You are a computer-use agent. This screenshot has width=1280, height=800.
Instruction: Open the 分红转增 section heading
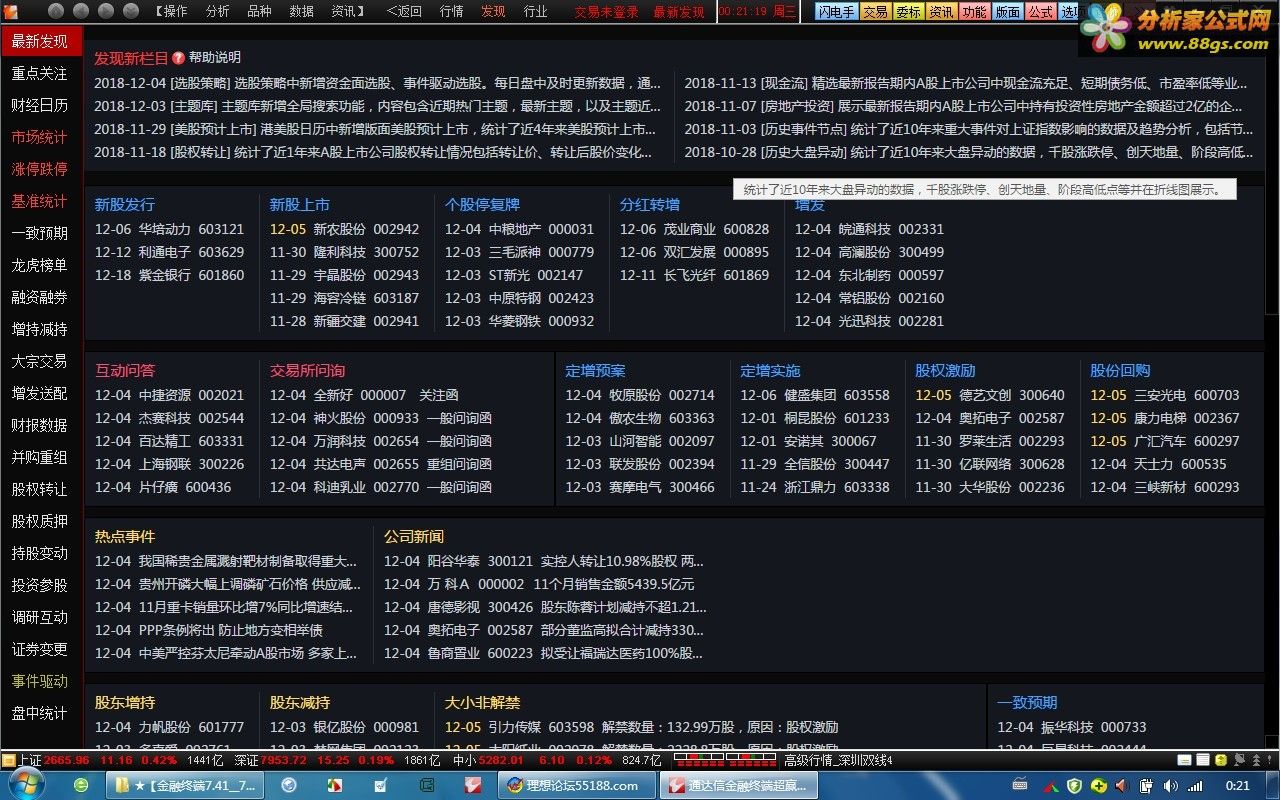tap(650, 205)
